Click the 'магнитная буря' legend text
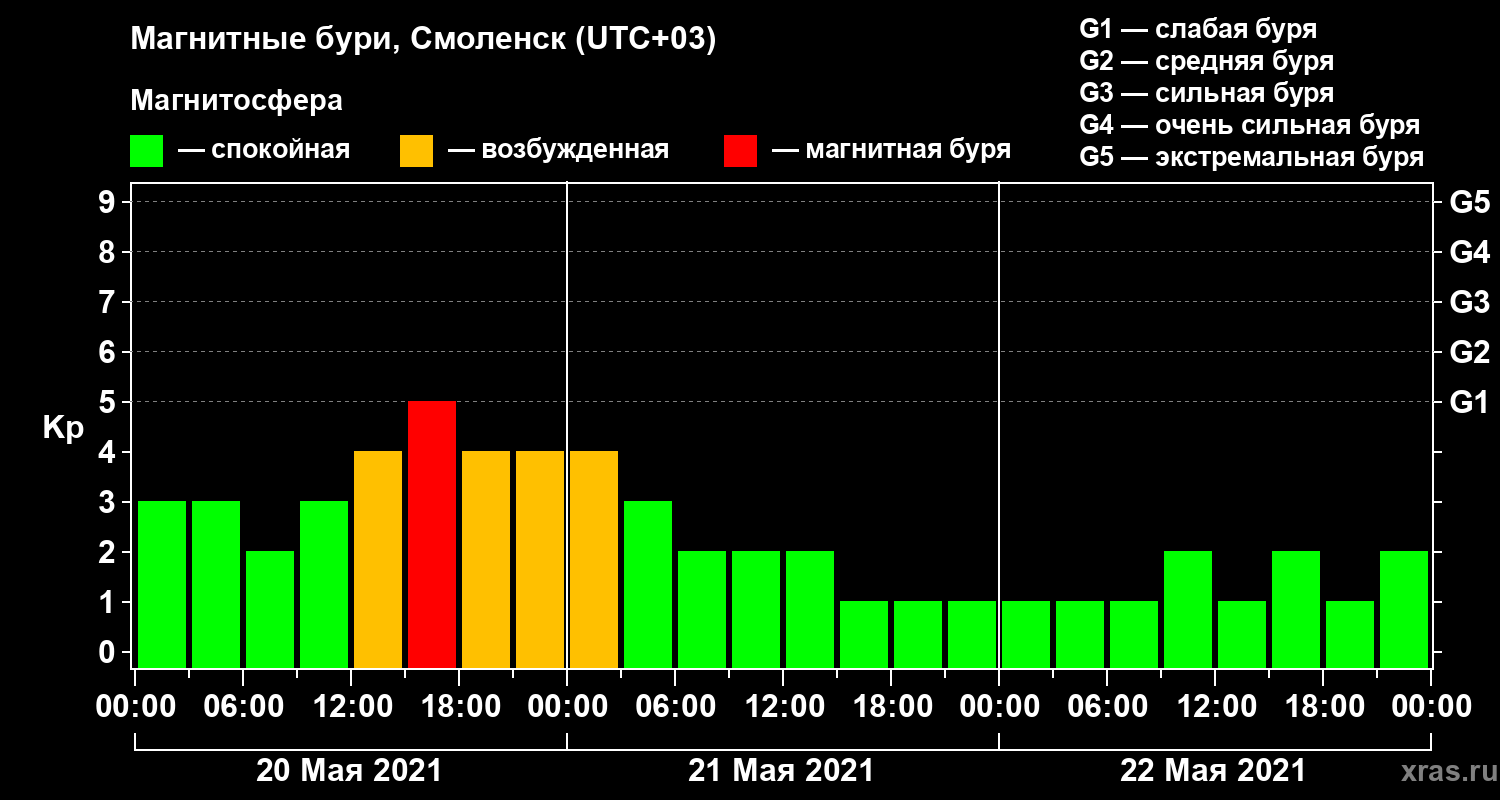1500x800 pixels. (908, 151)
